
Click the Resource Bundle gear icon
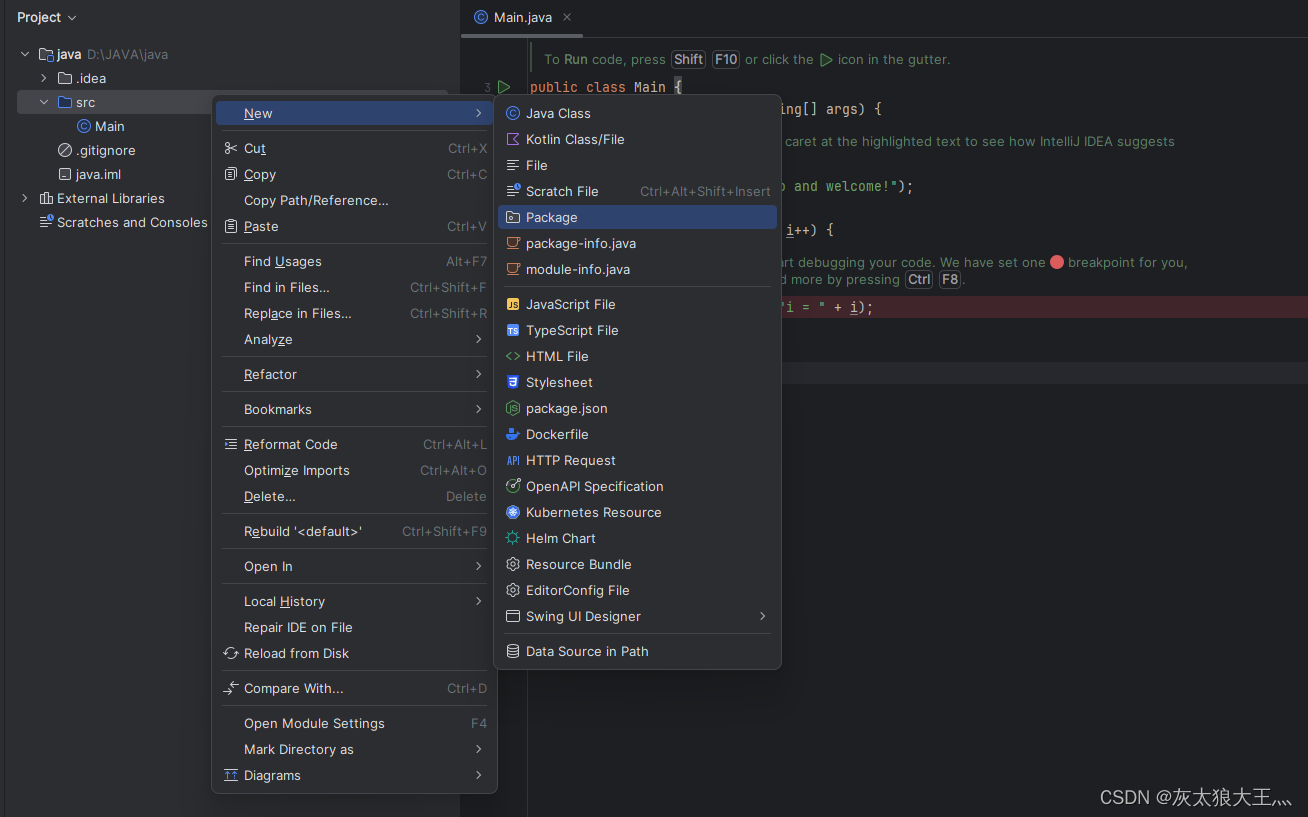(513, 564)
